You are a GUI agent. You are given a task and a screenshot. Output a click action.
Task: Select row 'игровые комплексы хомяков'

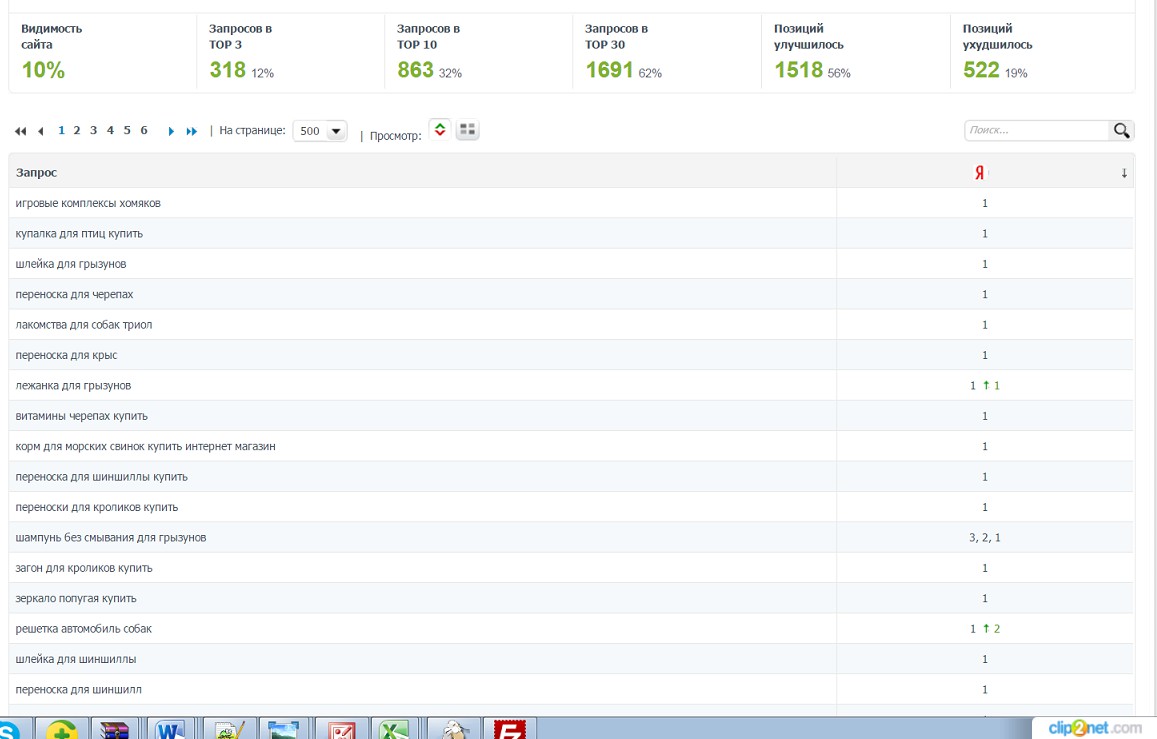point(570,203)
